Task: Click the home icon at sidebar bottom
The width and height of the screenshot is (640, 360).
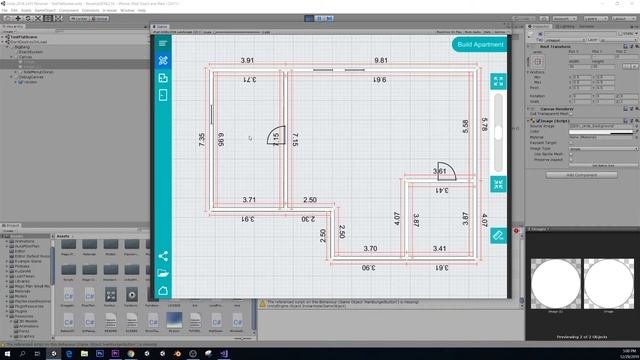Action: pos(163,291)
